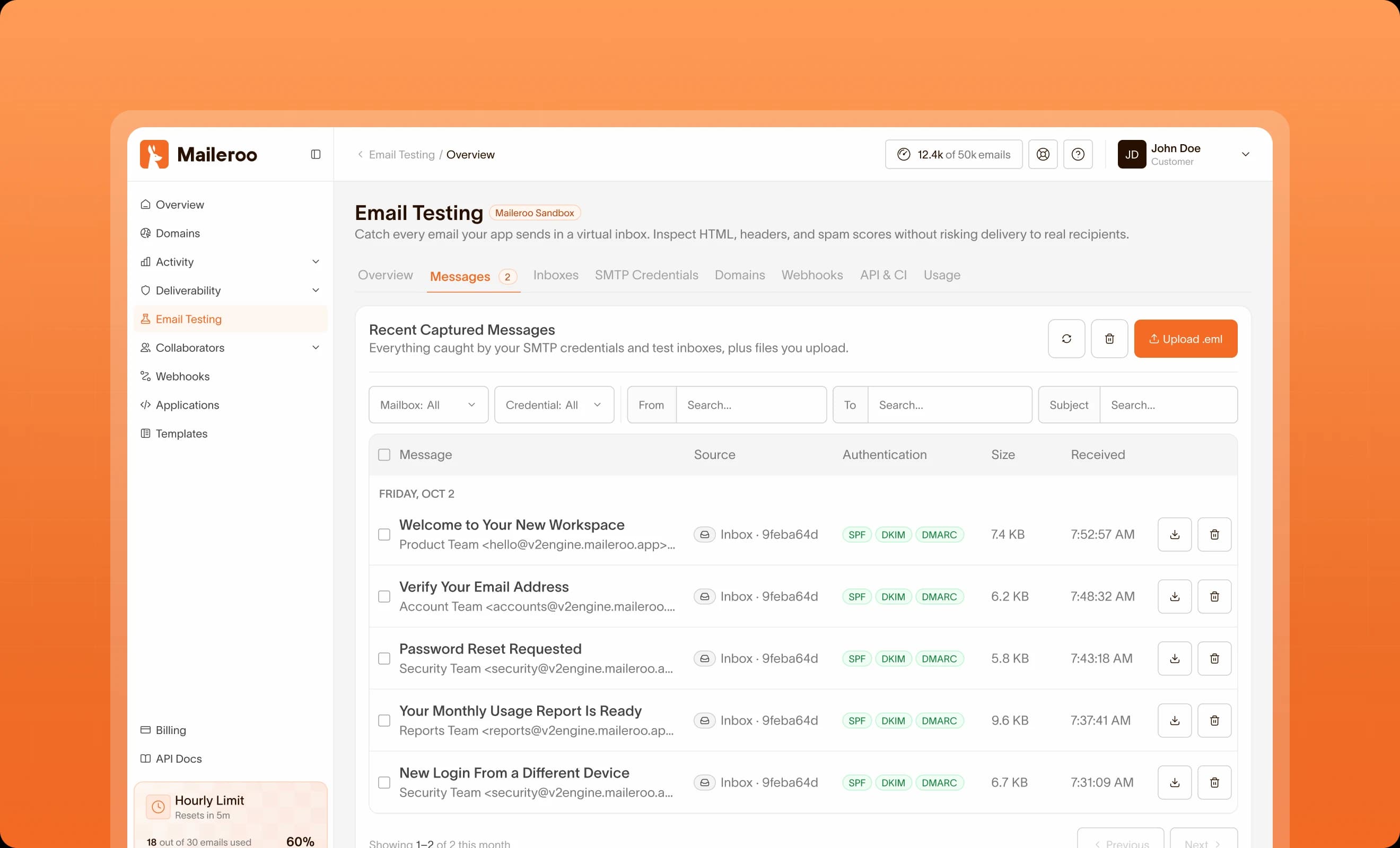Expand the Activity sidebar section
Viewport: 1400px width, 848px height.
coord(231,262)
